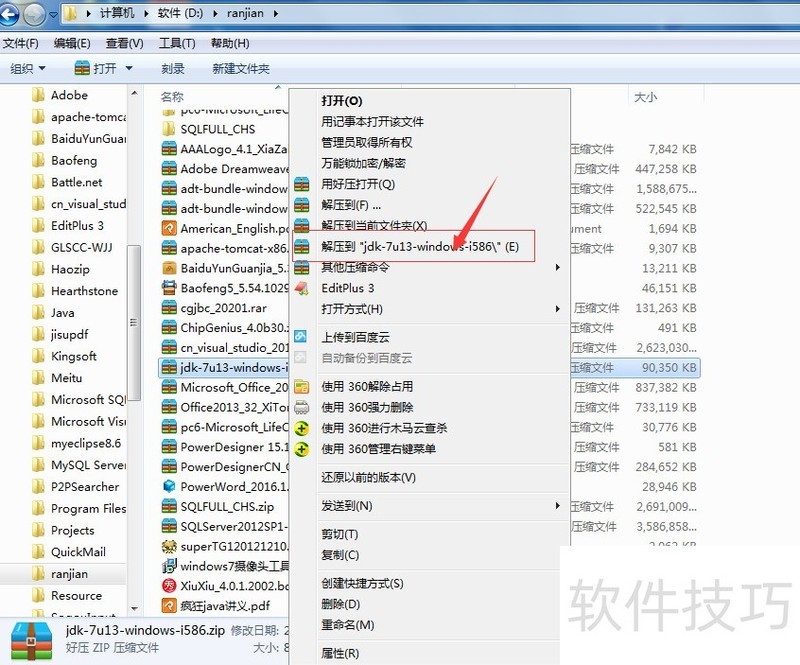Open the 工具(T) menu
Viewport: 800px width, 665px height.
pyautogui.click(x=177, y=43)
